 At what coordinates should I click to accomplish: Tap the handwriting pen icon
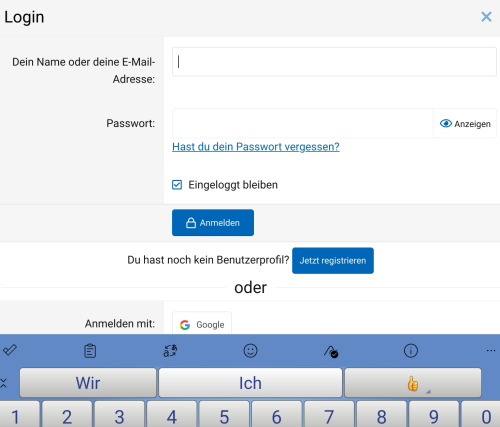point(331,351)
